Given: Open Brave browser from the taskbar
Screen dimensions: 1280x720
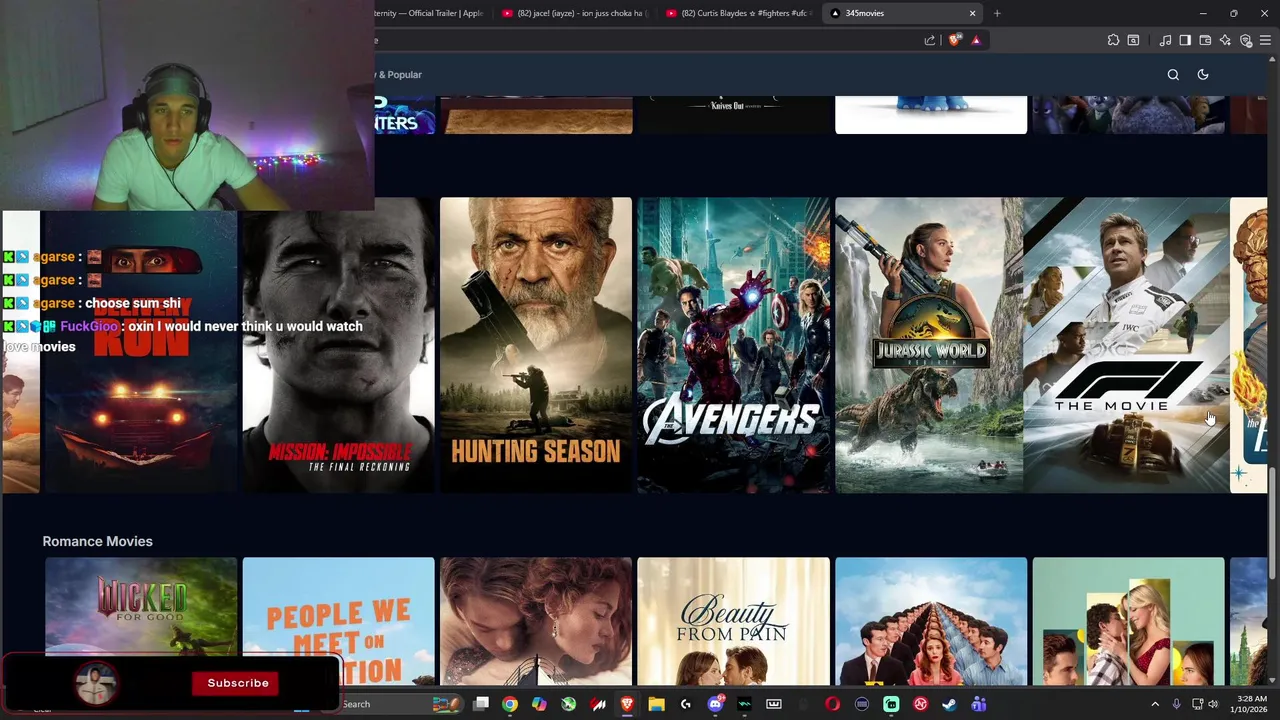Looking at the screenshot, I should pos(627,704).
